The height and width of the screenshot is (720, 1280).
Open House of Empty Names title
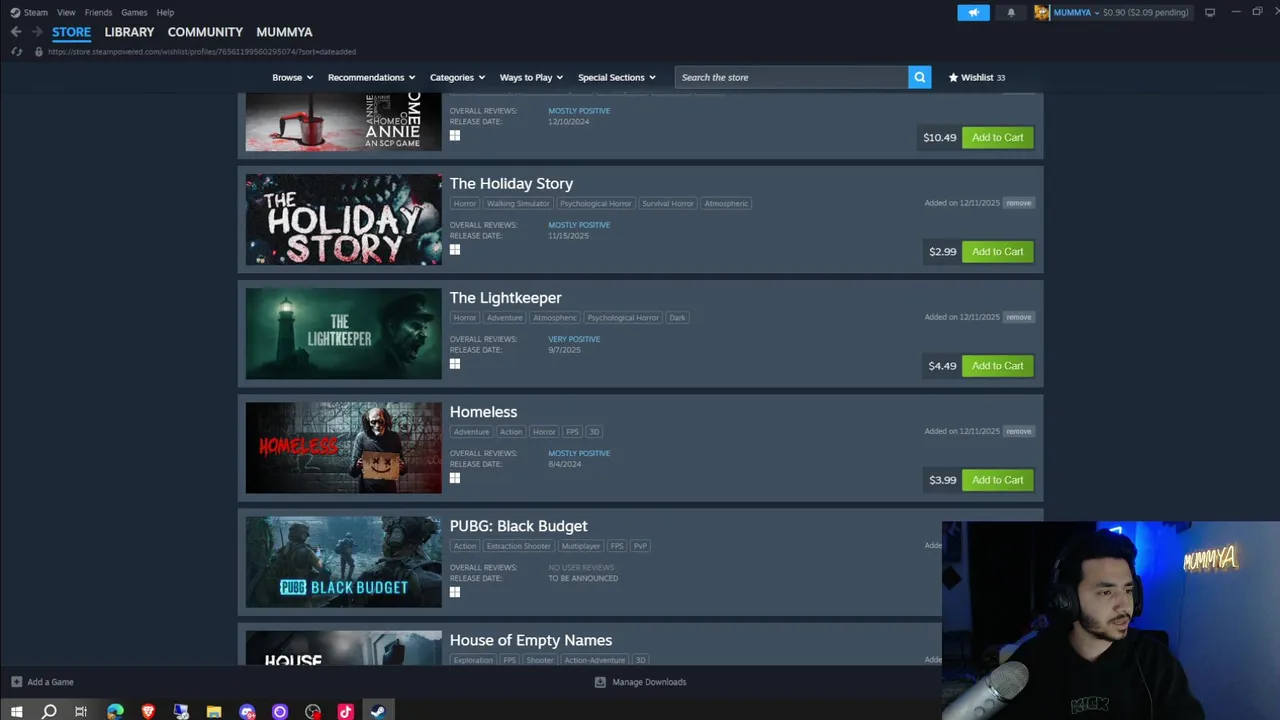[x=530, y=639]
